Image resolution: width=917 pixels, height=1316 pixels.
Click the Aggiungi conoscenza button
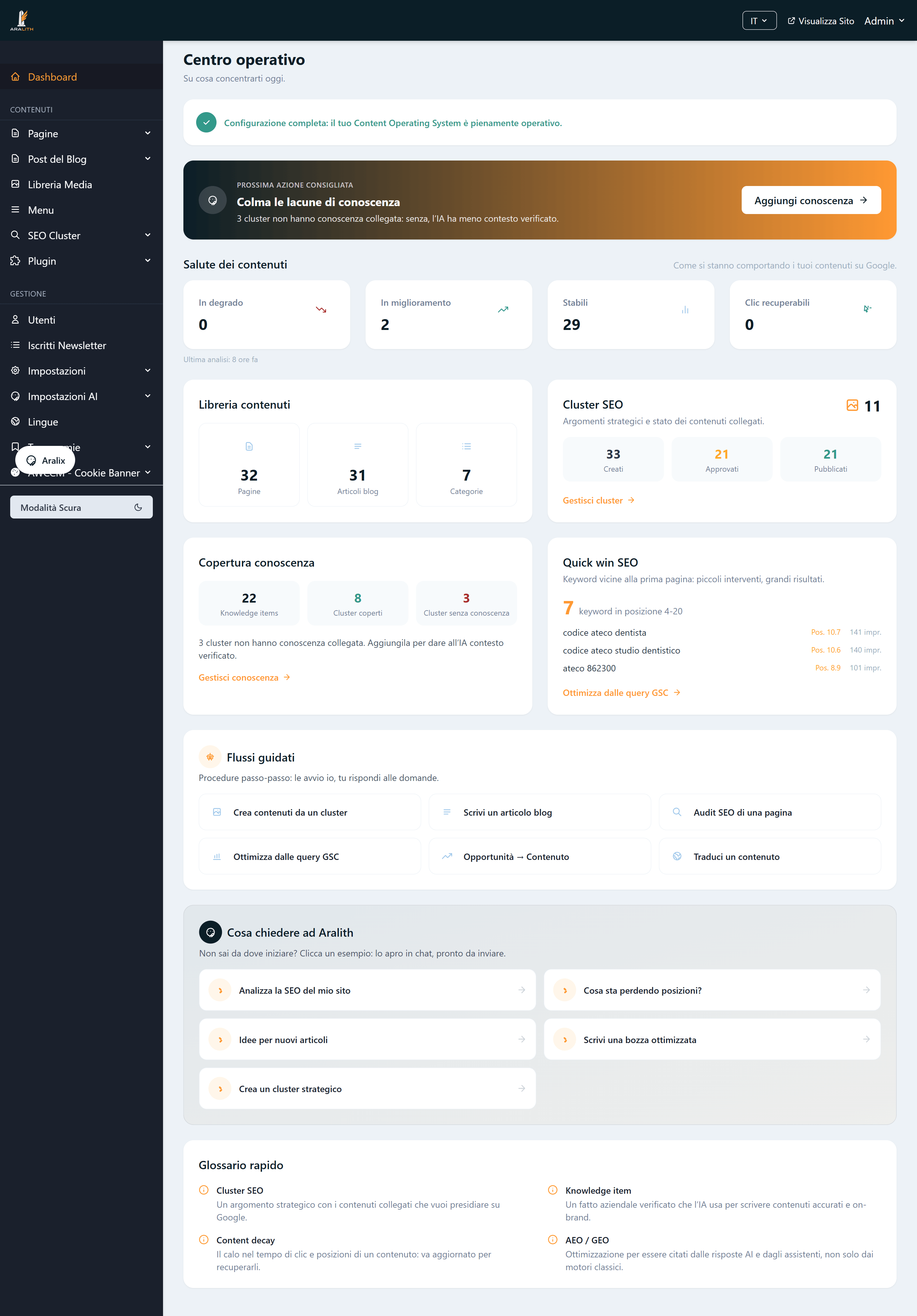pos(811,200)
